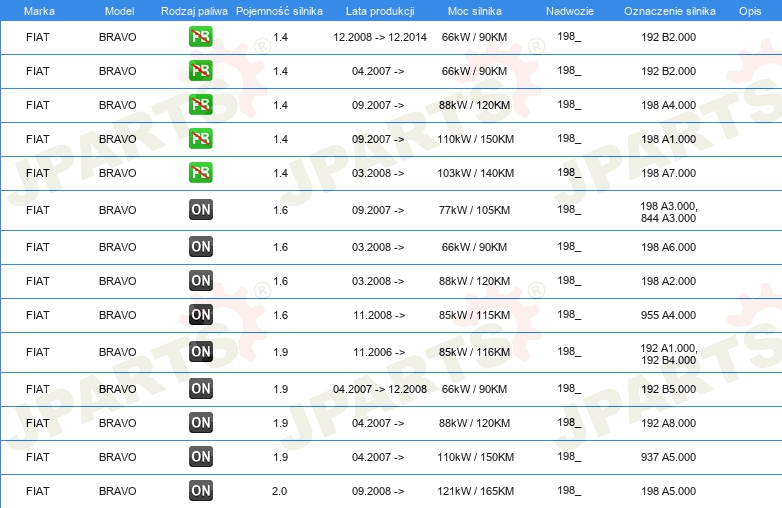The image size is (782, 508).
Task: Click production date 11.2008 ->
Action: point(379,315)
